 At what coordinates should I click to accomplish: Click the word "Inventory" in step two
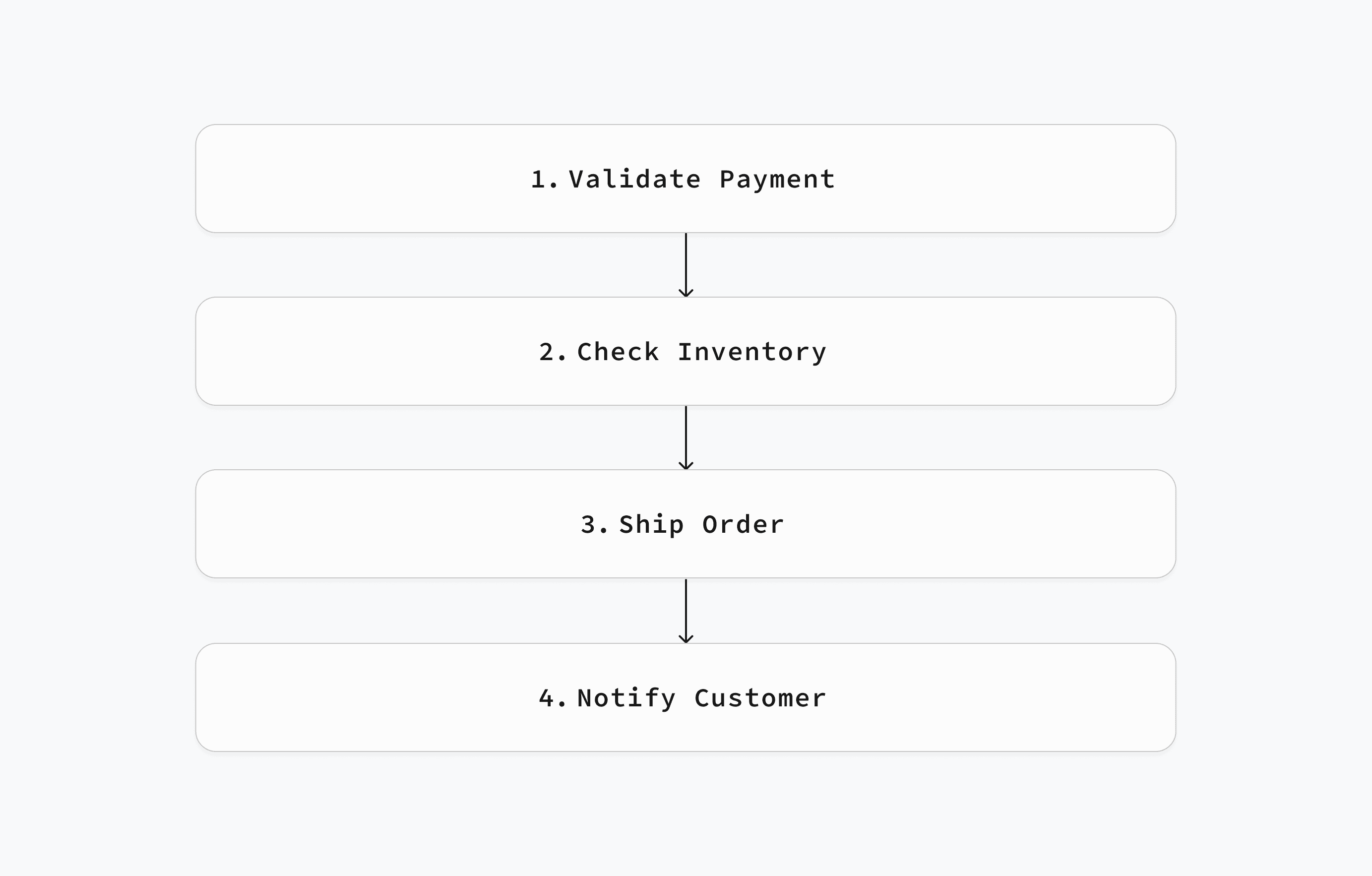pos(752,352)
